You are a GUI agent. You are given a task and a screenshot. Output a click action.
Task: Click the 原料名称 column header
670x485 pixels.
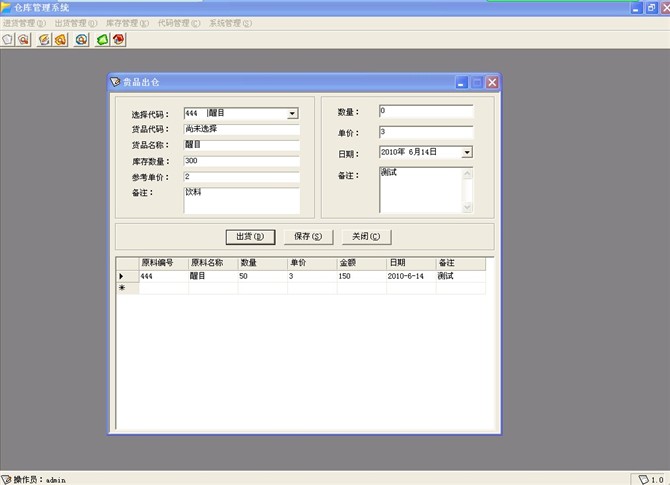(x=213, y=263)
